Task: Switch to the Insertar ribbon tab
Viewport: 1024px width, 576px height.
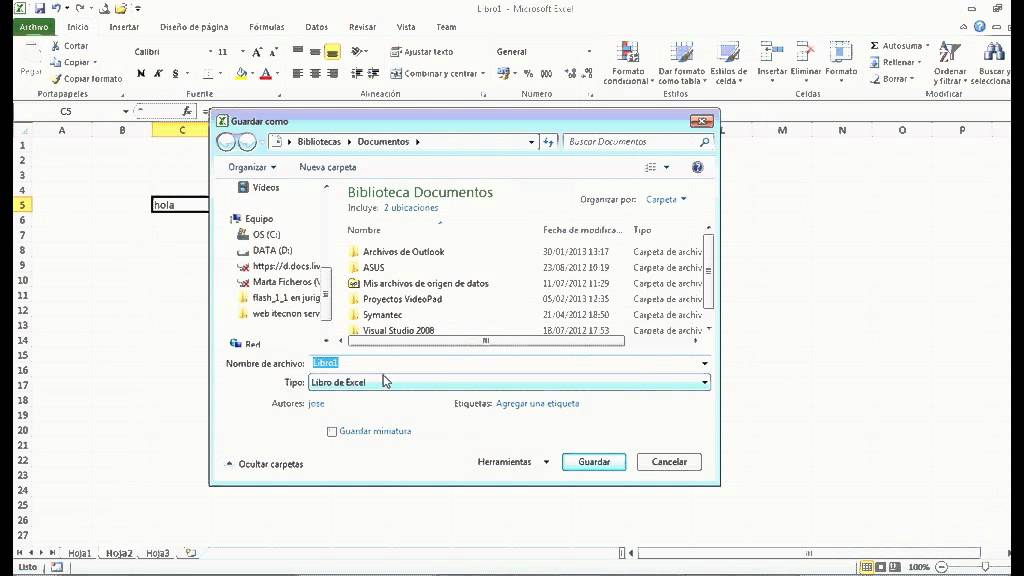Action: pyautogui.click(x=124, y=27)
